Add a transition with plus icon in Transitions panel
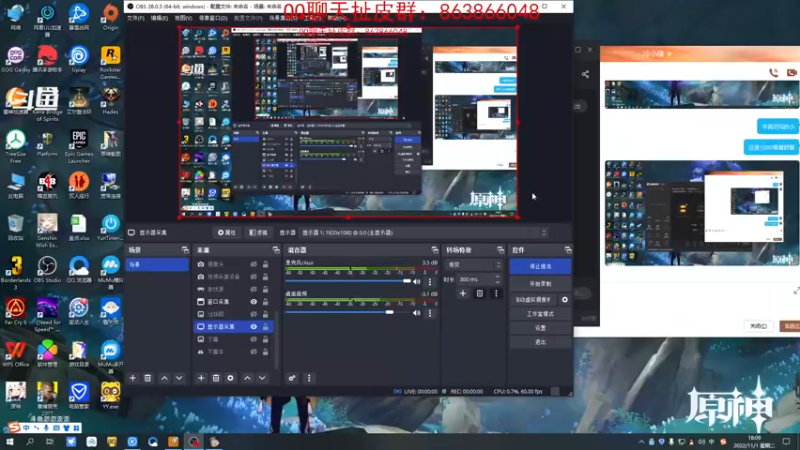This screenshot has width=800, height=450. (x=463, y=293)
